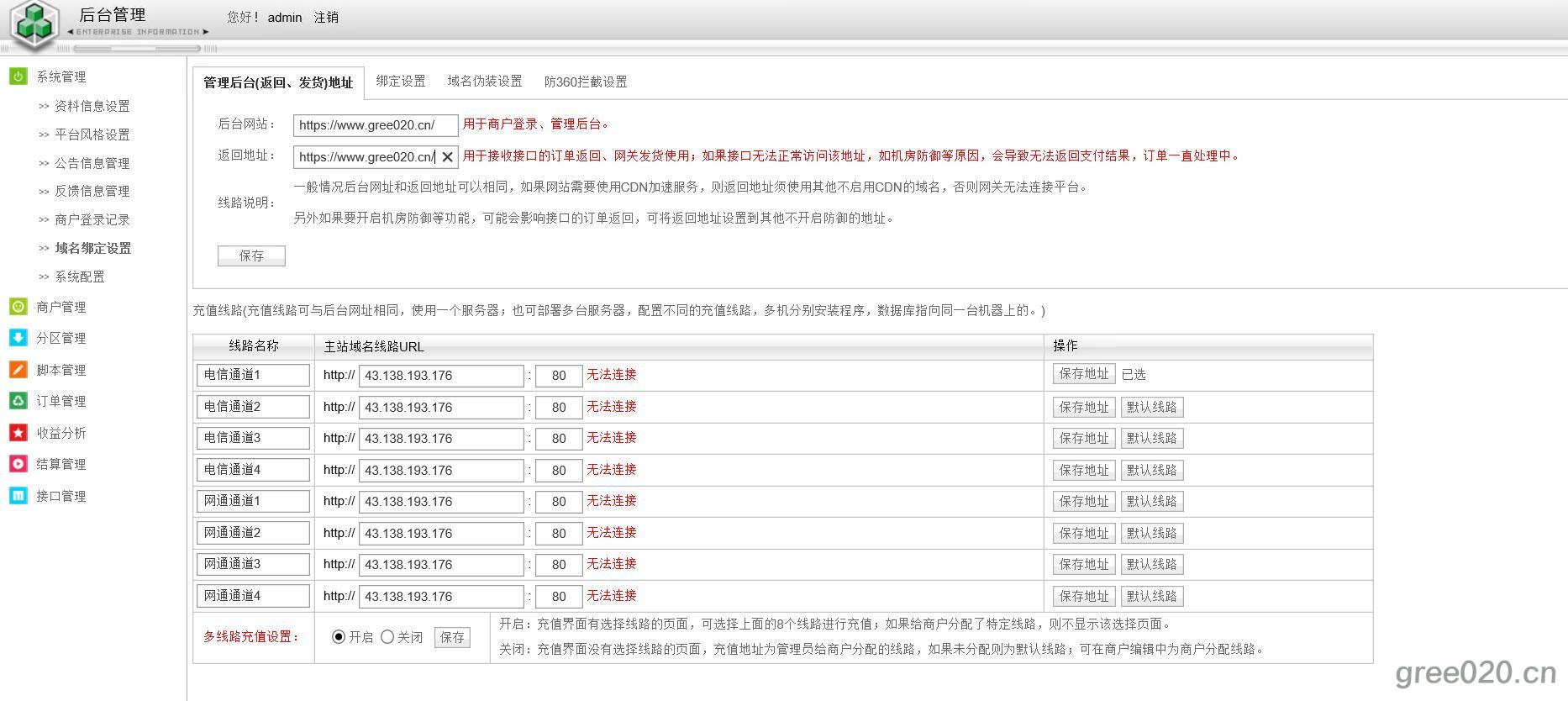Select the 关闭 radio option
This screenshot has height=701, width=1568.
[x=387, y=637]
